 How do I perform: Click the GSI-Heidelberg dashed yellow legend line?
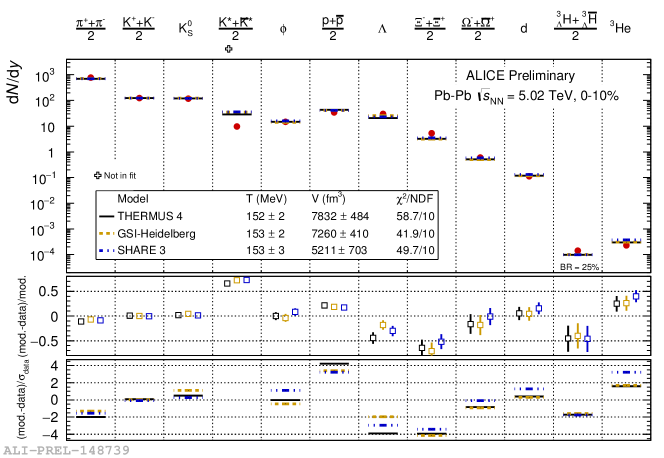(x=105, y=233)
